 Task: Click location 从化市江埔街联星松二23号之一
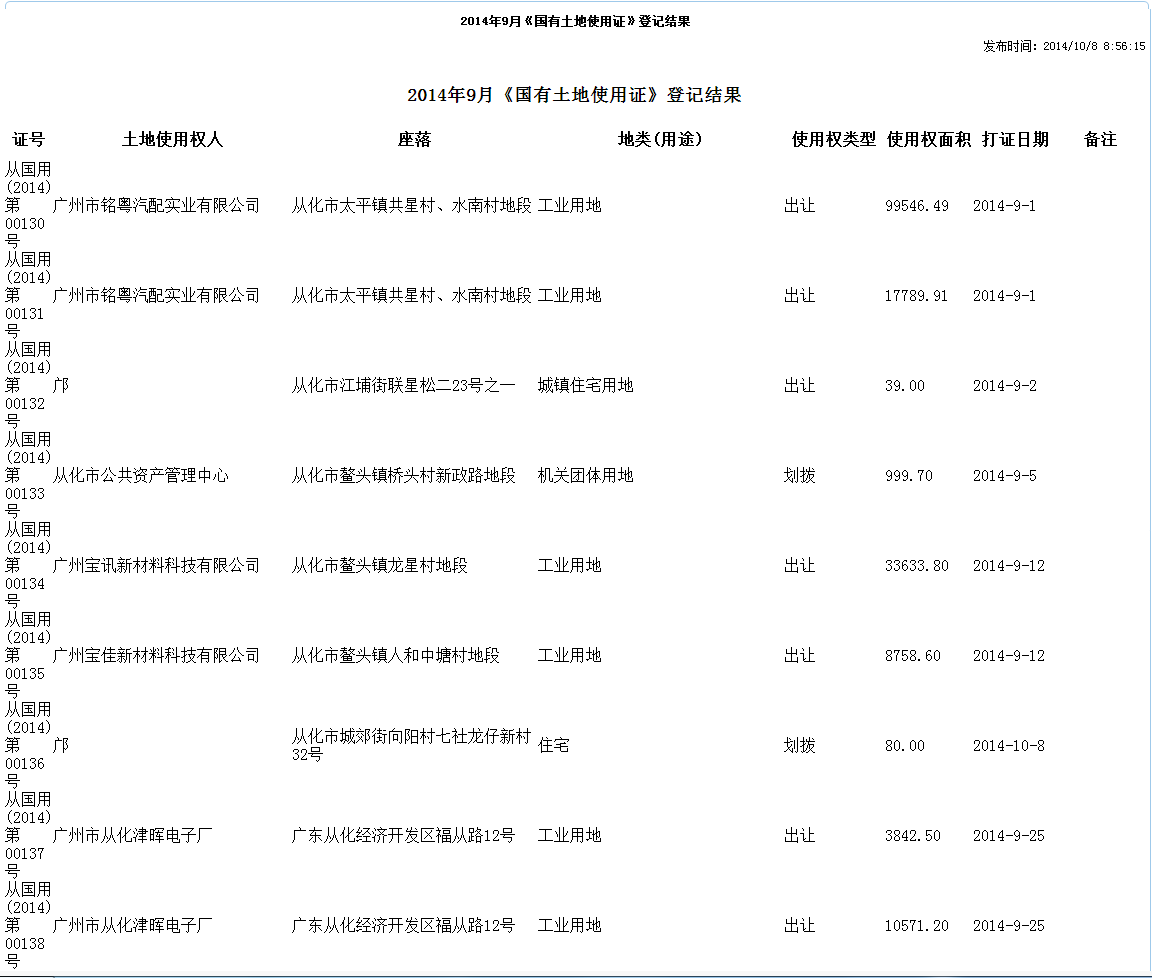pyautogui.click(x=403, y=386)
